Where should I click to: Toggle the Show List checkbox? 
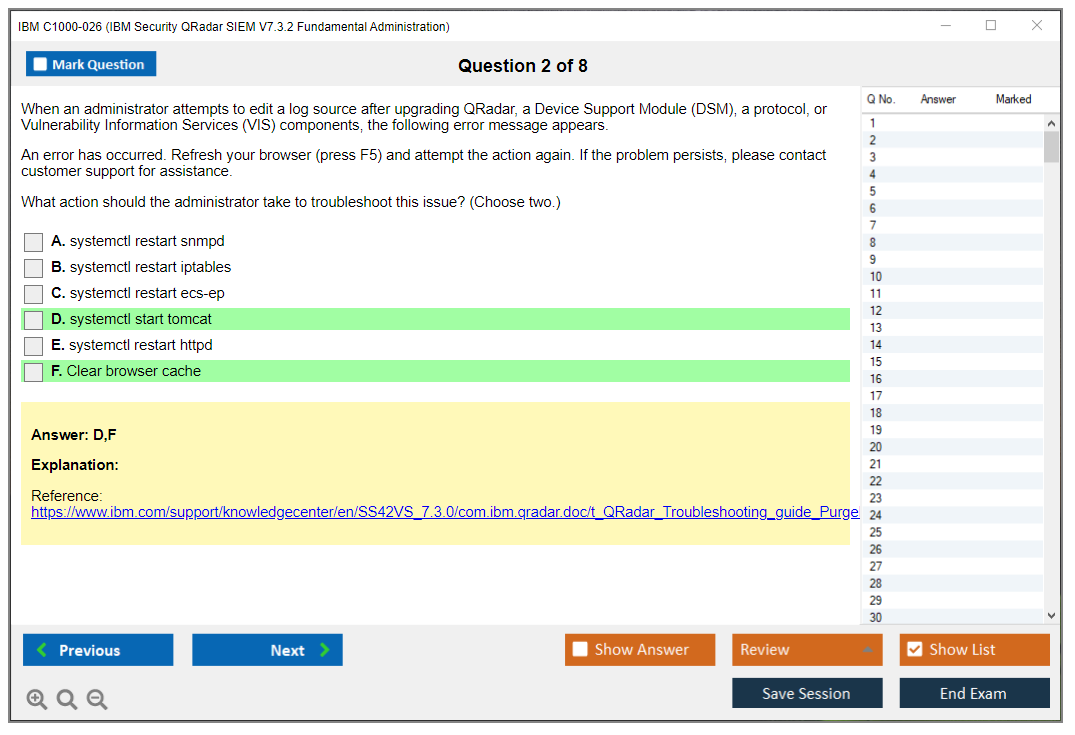pyautogui.click(x=914, y=650)
